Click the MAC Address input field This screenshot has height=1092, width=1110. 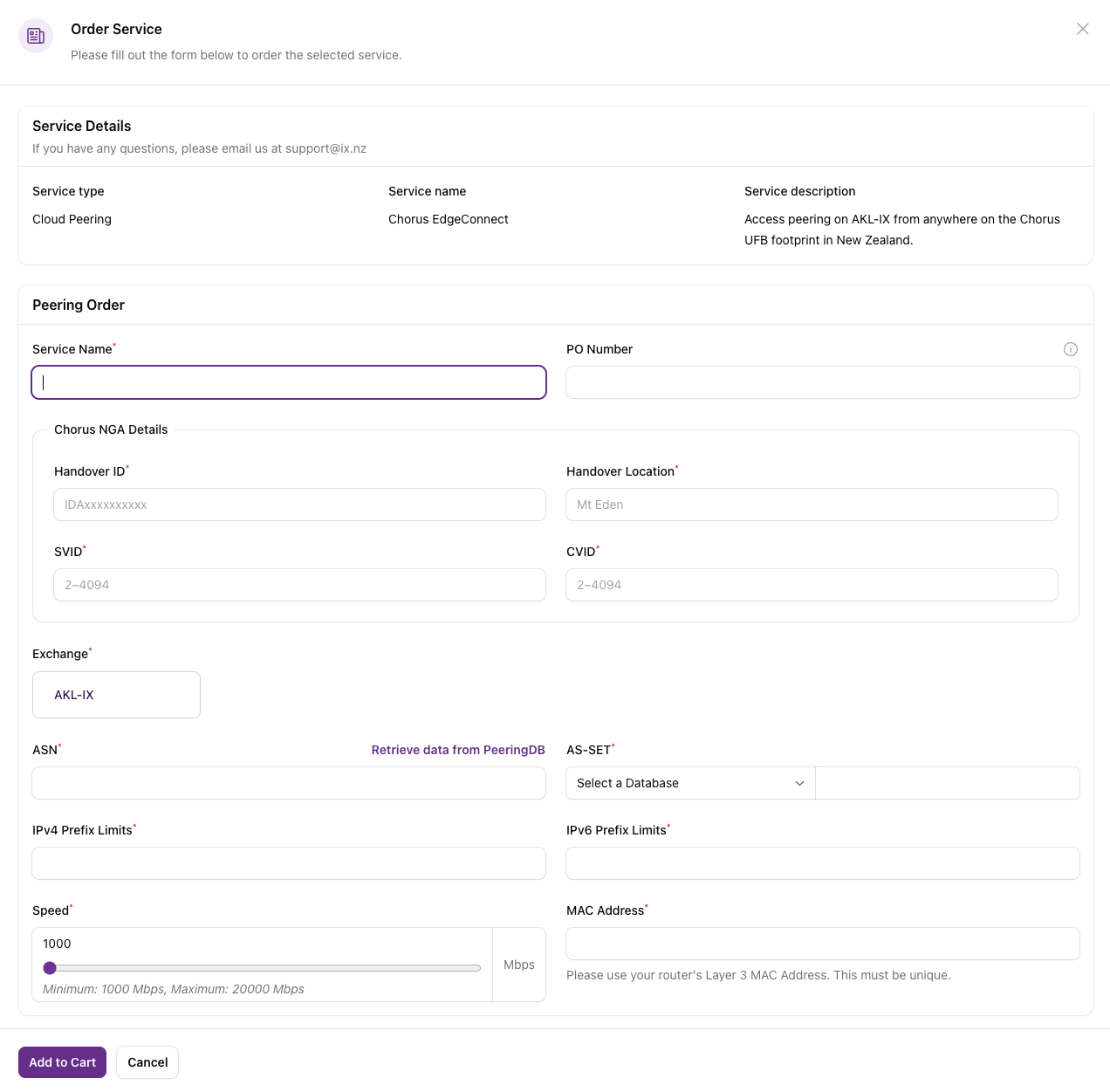(x=823, y=944)
